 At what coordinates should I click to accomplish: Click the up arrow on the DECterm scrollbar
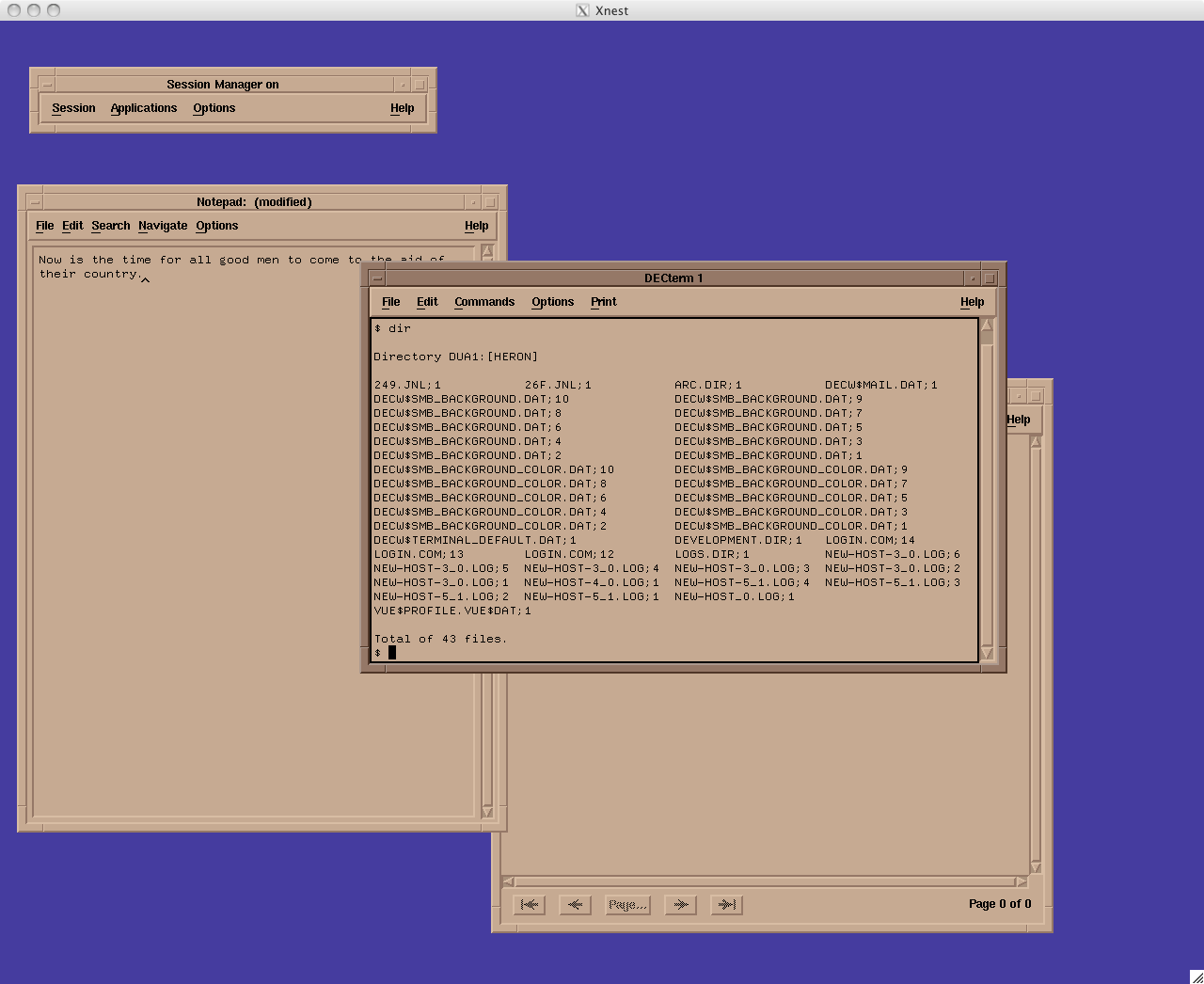987,325
